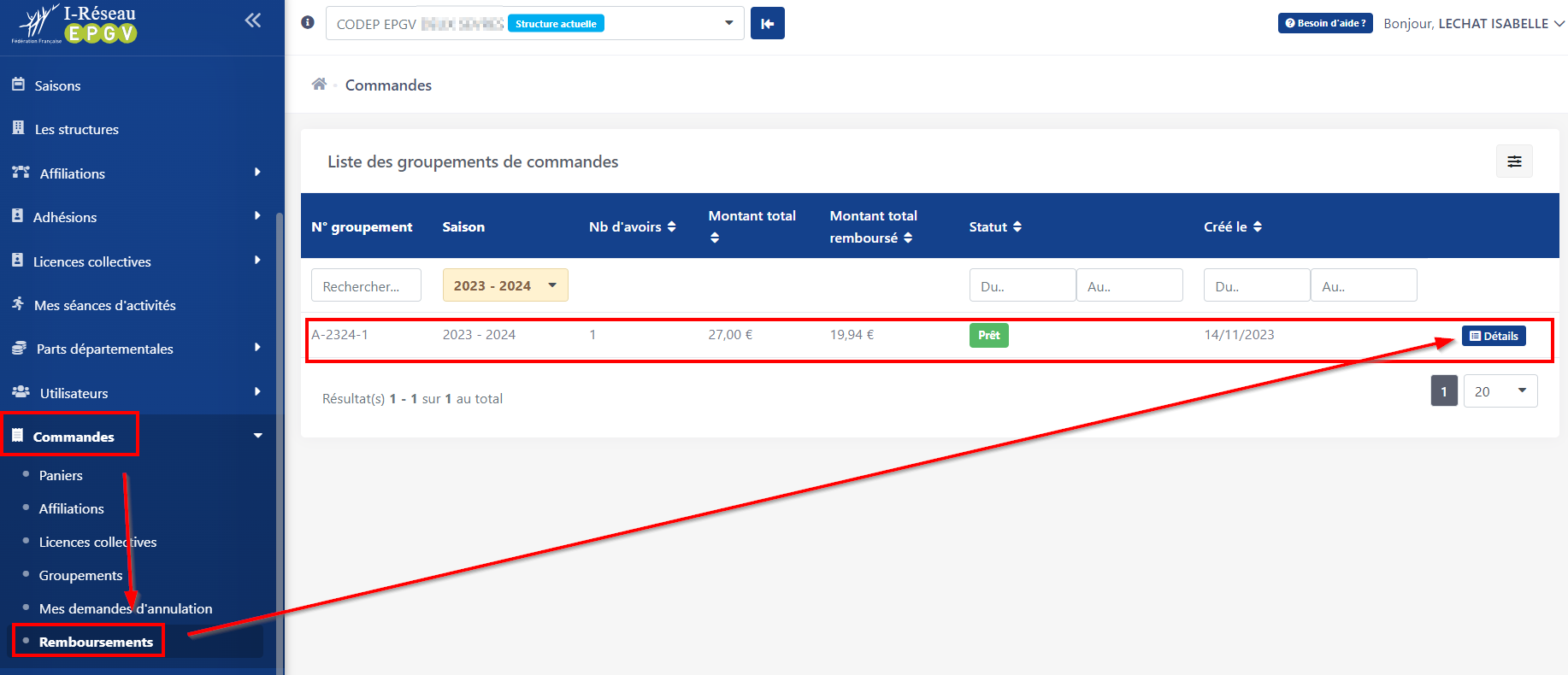The width and height of the screenshot is (1568, 675).
Task: Click Créé le Au date field
Action: (x=1364, y=285)
